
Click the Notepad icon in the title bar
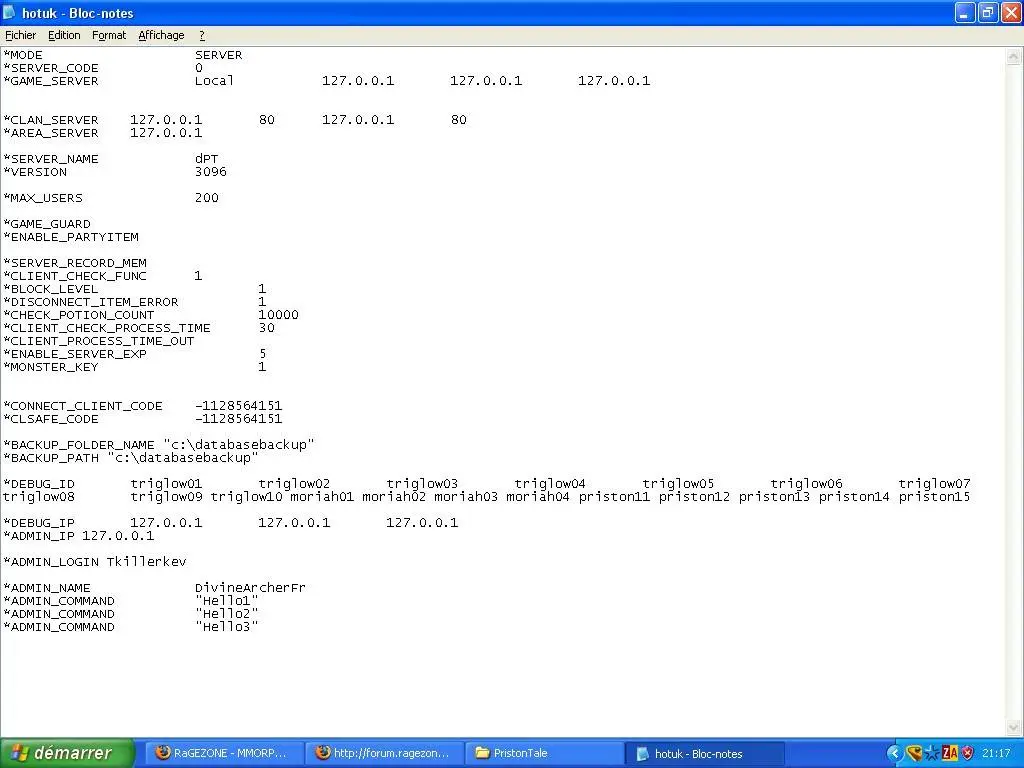click(9, 12)
